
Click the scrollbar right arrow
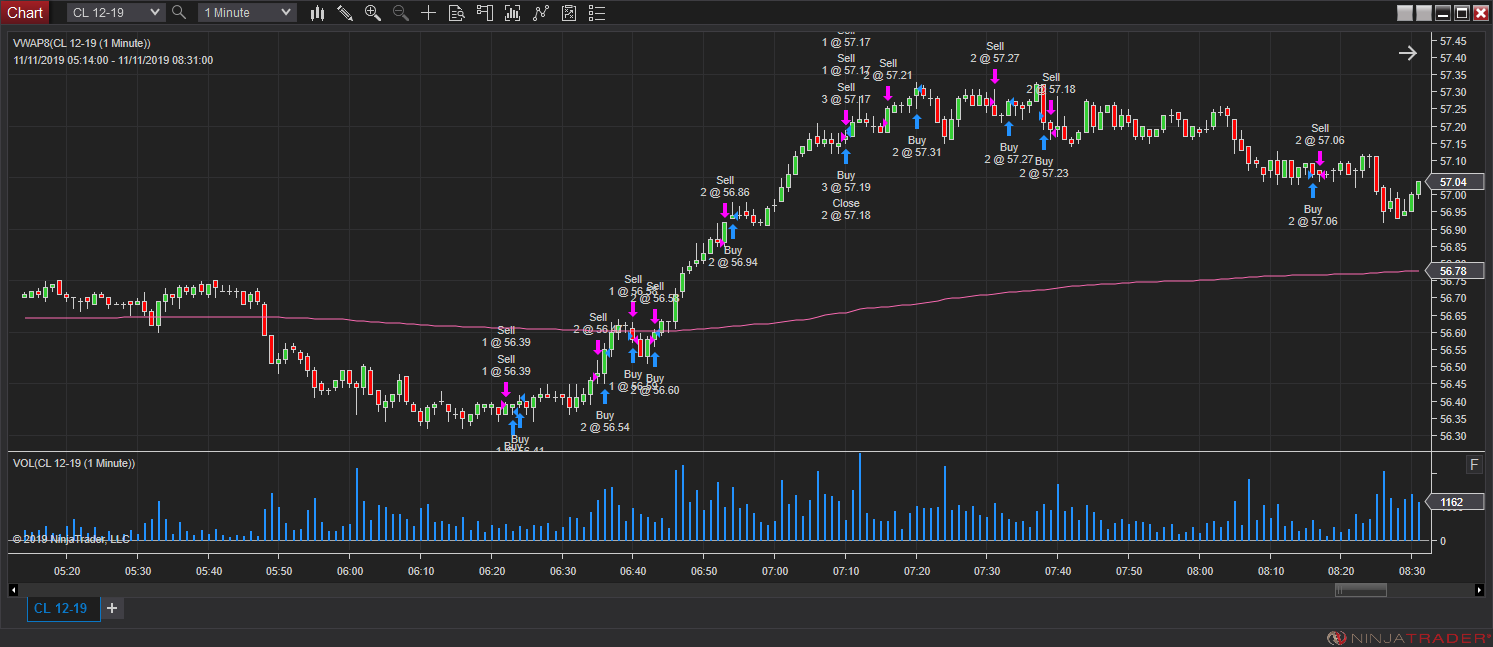pyautogui.click(x=1479, y=590)
